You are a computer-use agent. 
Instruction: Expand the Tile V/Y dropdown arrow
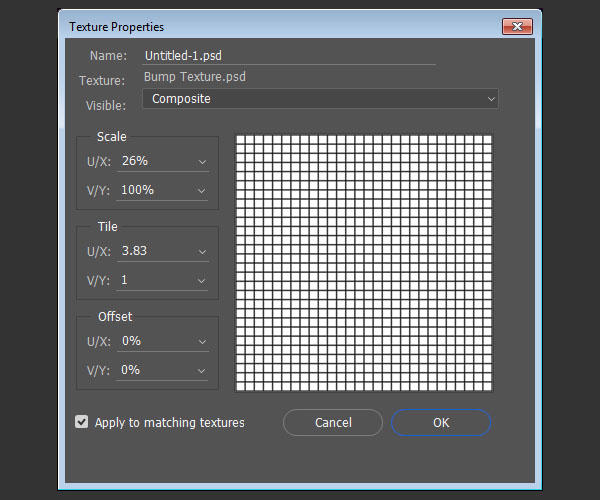pos(201,281)
